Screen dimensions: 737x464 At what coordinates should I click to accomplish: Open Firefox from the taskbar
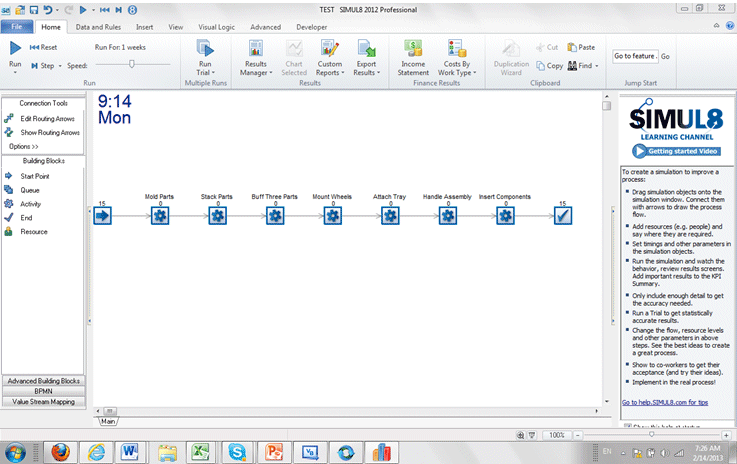61,453
